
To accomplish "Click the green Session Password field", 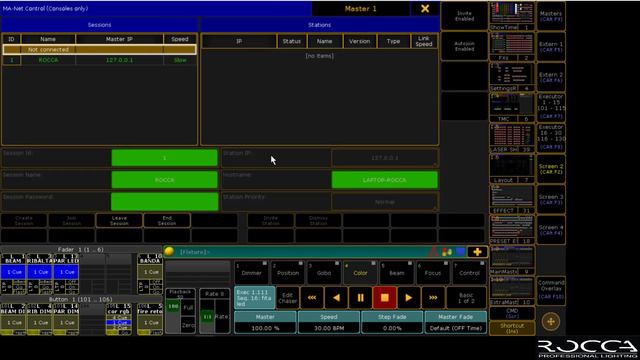I will coord(164,202).
